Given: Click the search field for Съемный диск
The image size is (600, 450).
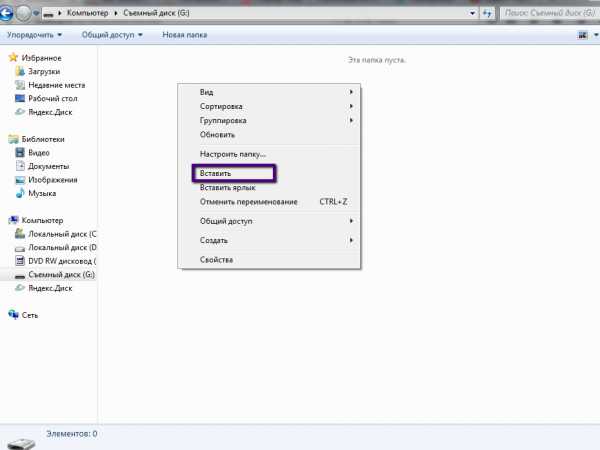Looking at the screenshot, I should 549,13.
